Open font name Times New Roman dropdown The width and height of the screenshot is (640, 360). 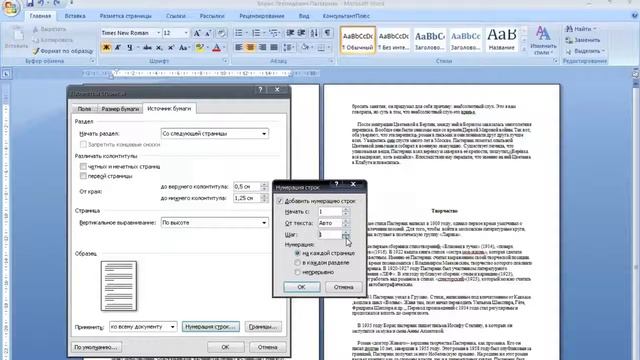tap(158, 33)
